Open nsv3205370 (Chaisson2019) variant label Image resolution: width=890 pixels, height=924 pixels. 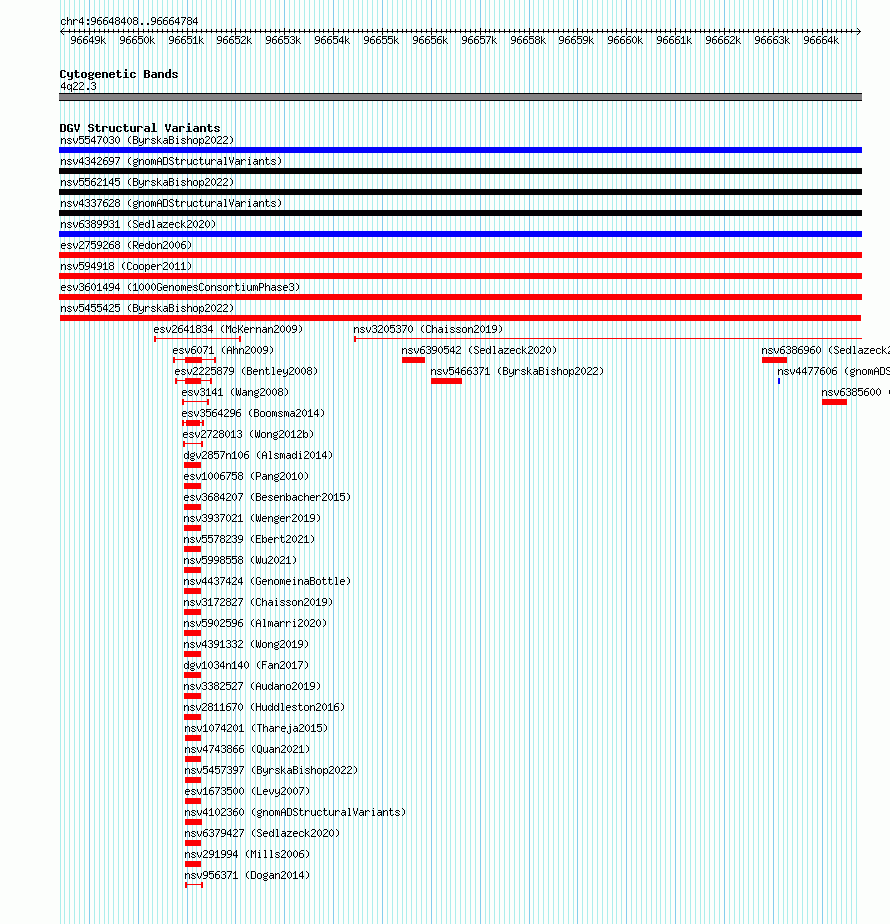[x=428, y=329]
